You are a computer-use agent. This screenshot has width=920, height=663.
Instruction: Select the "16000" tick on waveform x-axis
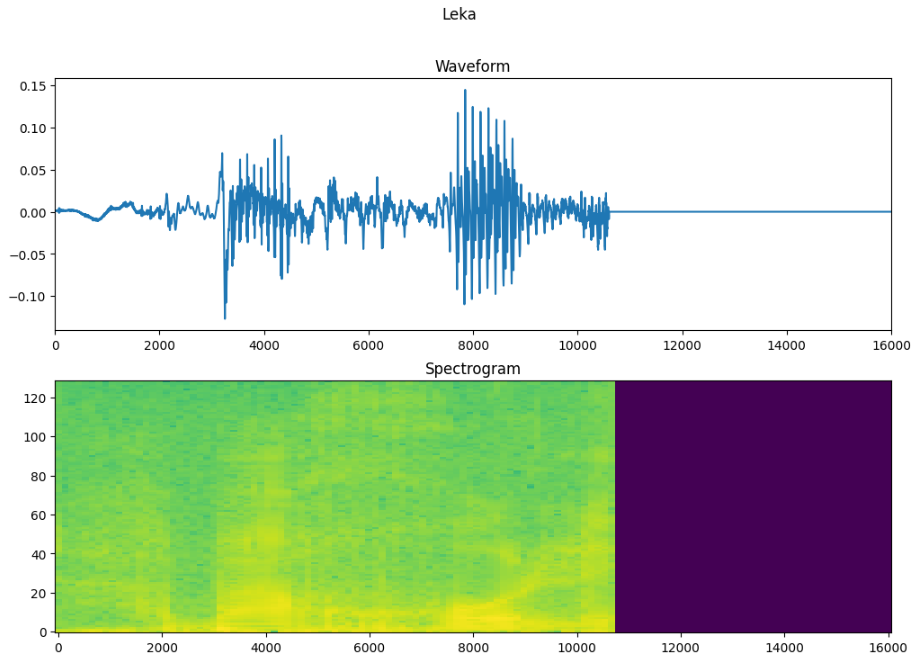tap(893, 343)
